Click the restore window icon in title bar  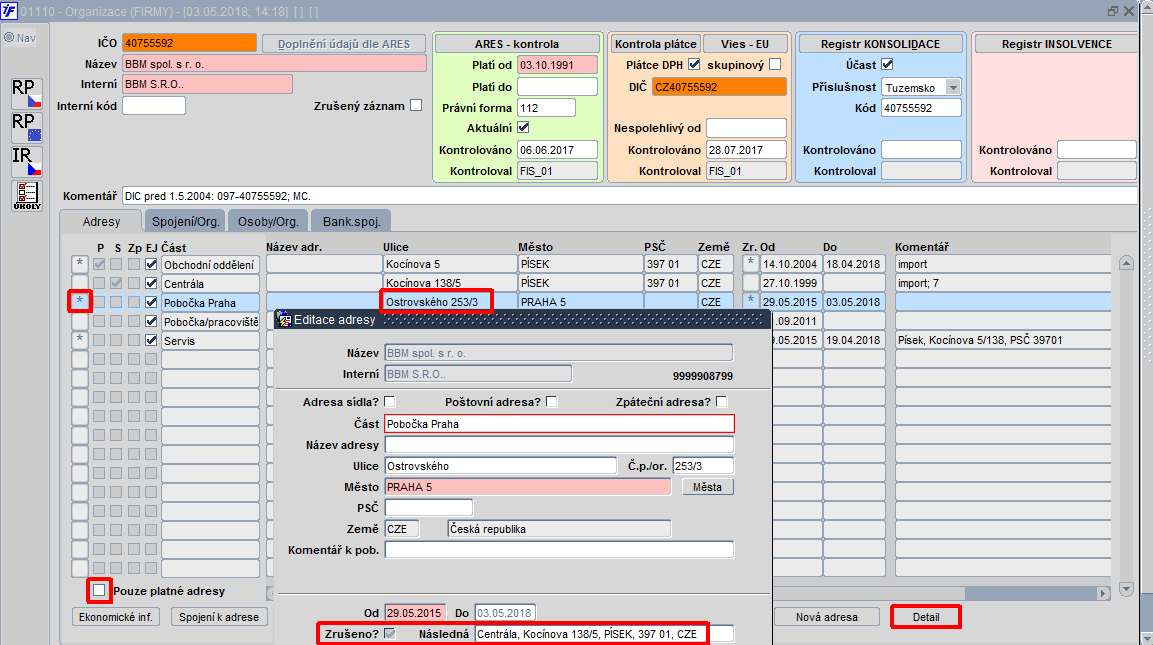click(1113, 11)
